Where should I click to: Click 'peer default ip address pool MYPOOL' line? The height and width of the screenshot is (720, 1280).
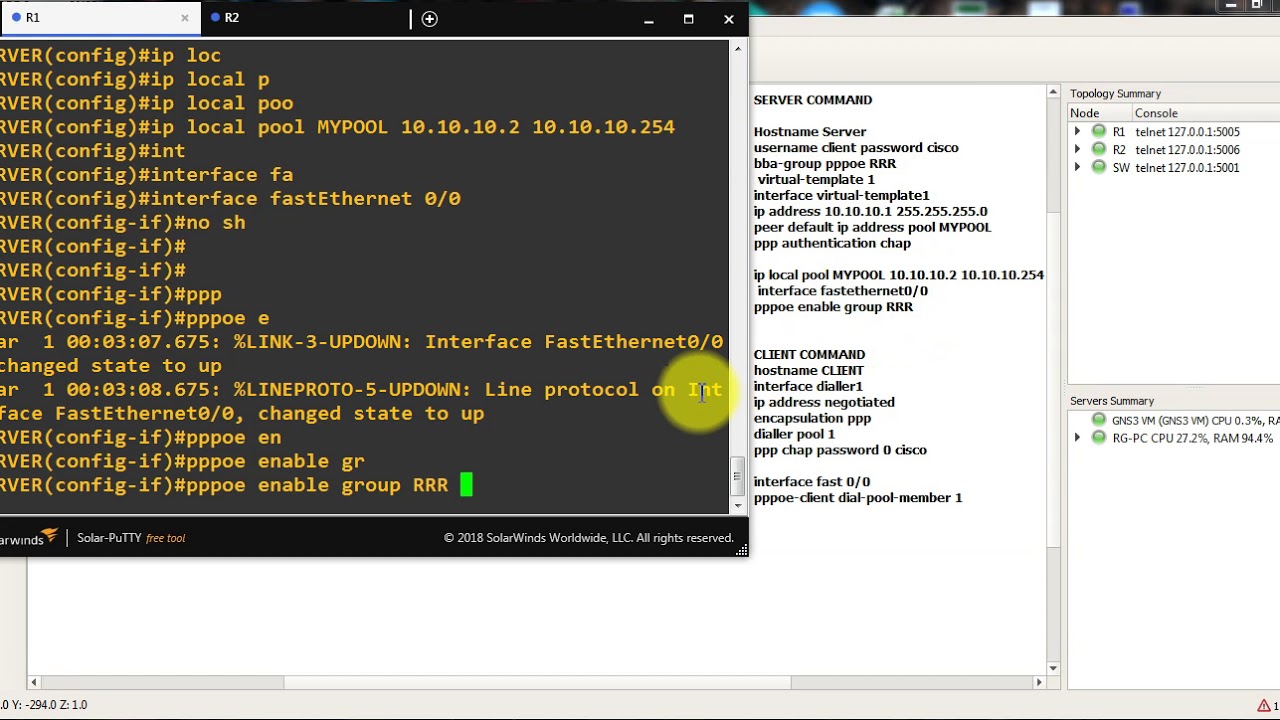872,227
